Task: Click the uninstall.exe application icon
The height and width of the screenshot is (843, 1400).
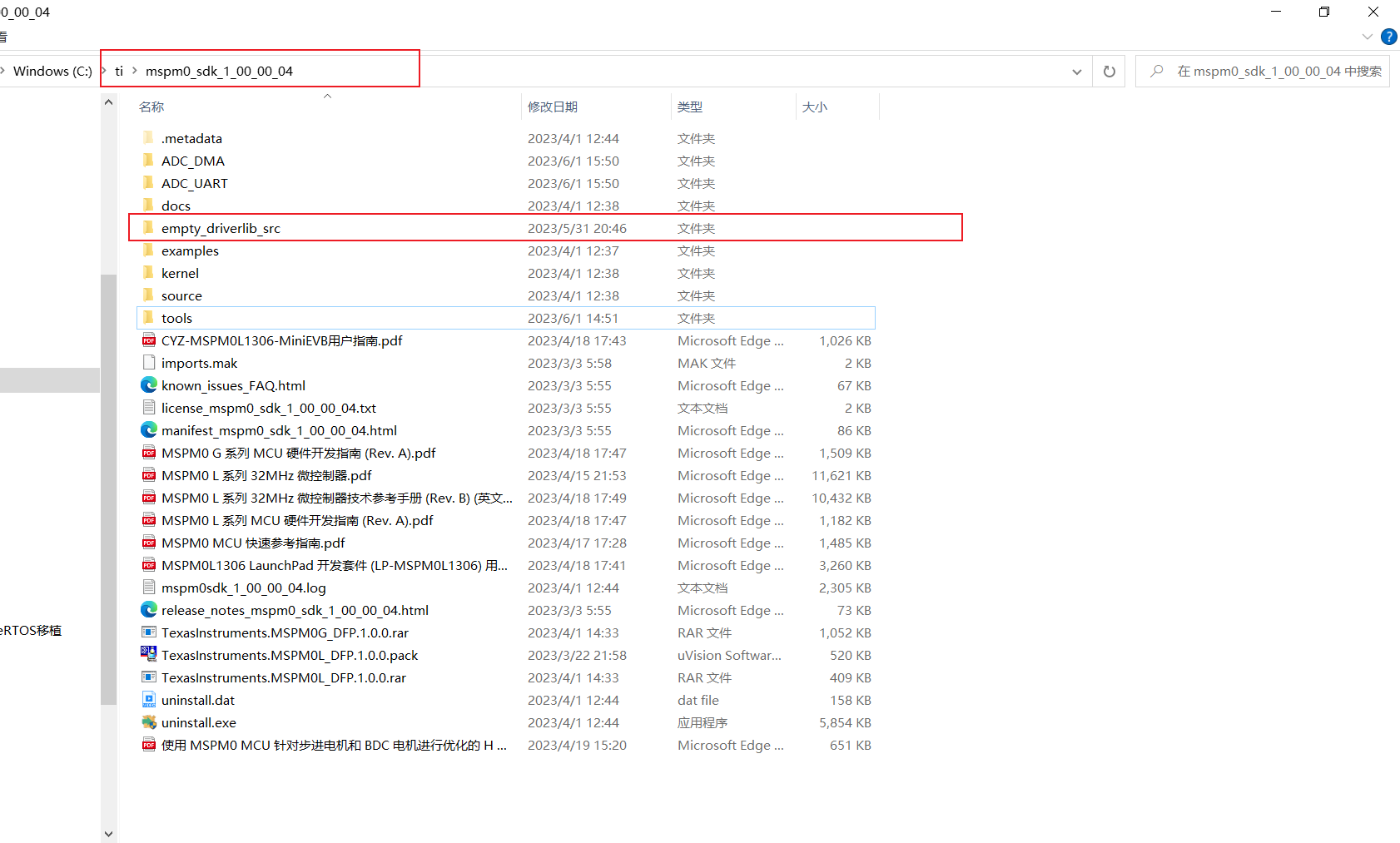Action: (x=149, y=722)
